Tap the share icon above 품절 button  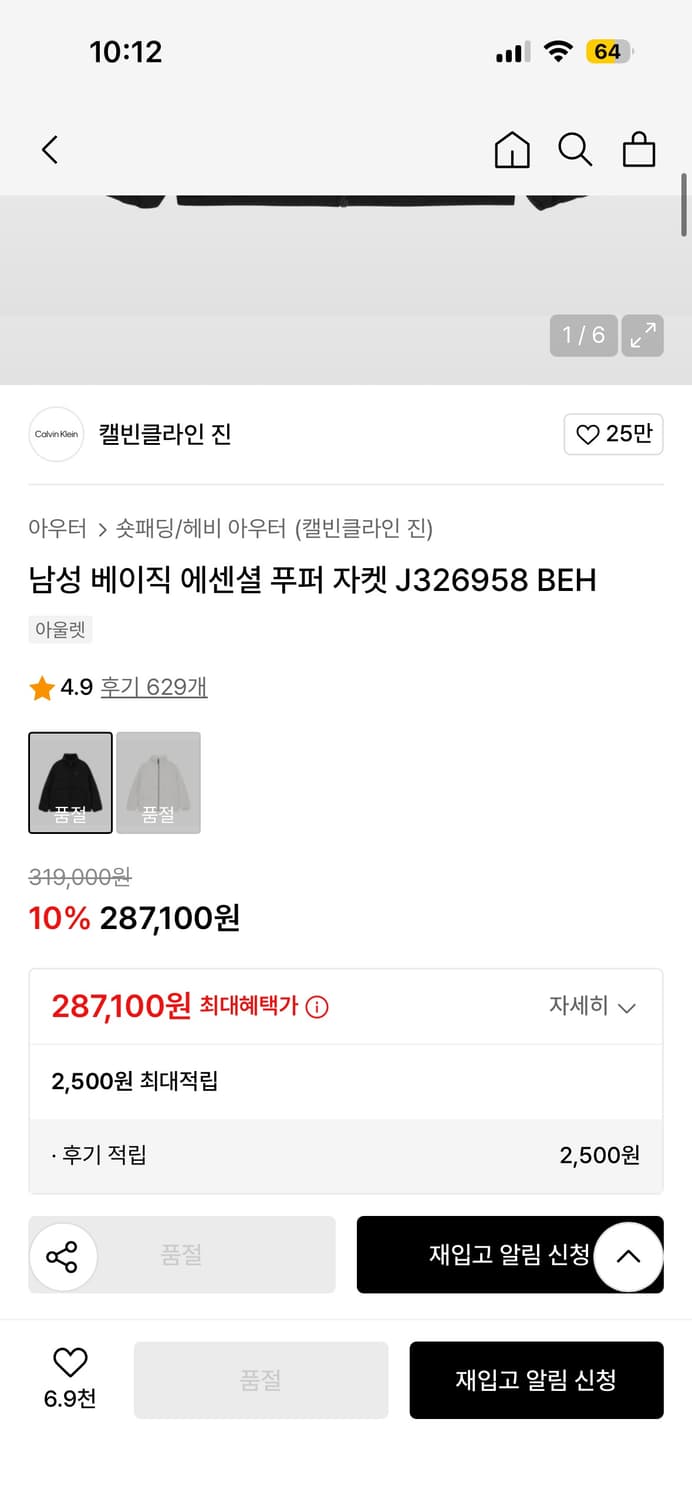tap(64, 1255)
